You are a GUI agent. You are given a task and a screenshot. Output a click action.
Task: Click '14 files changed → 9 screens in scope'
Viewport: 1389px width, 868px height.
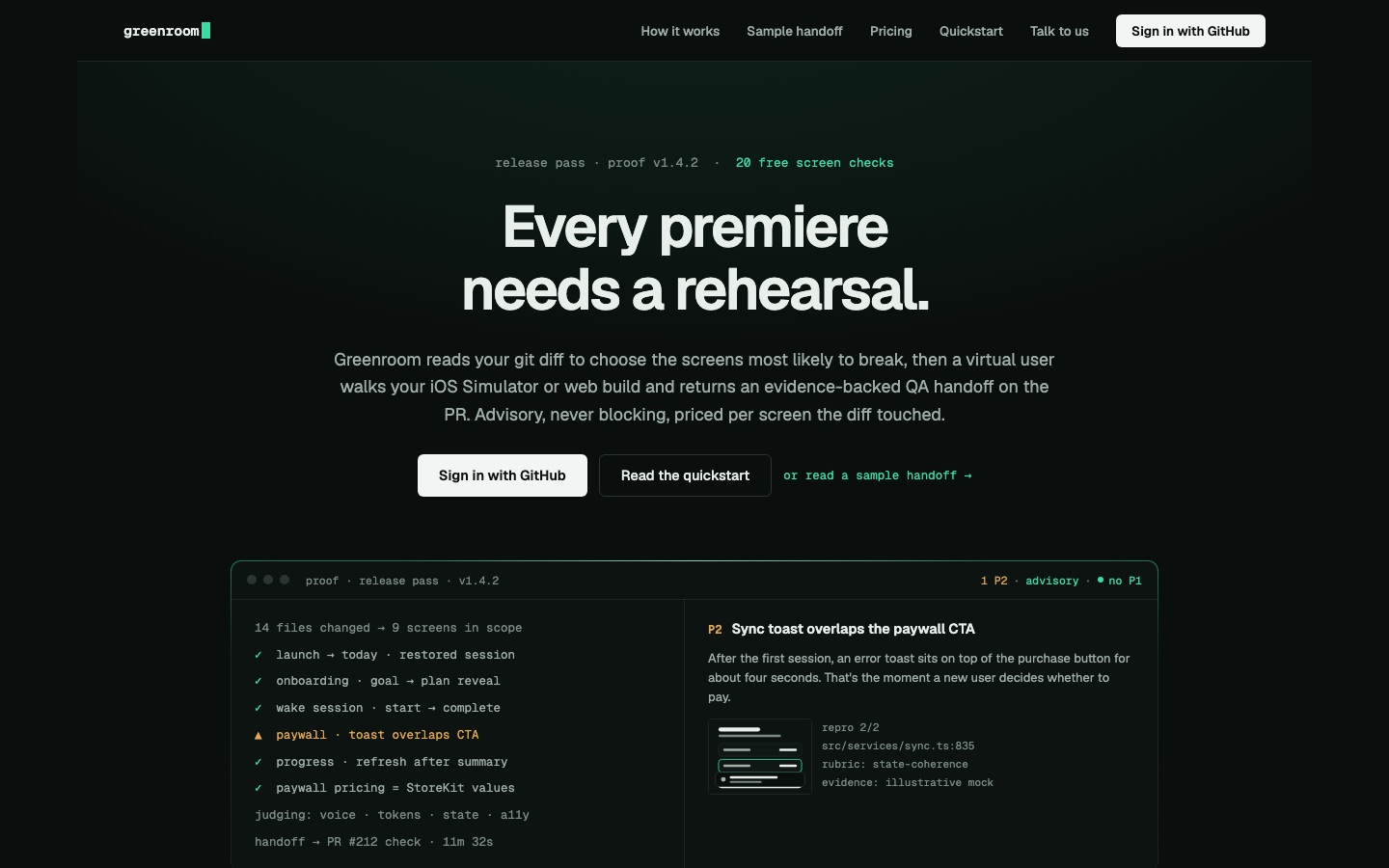tap(389, 628)
